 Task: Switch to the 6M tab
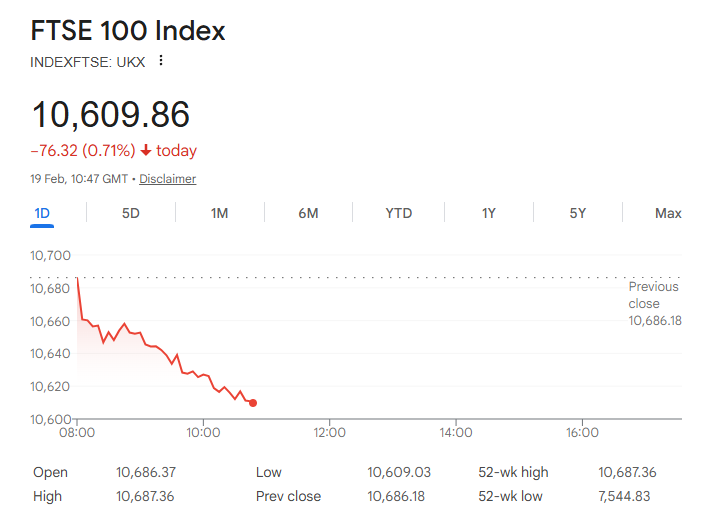[x=308, y=213]
